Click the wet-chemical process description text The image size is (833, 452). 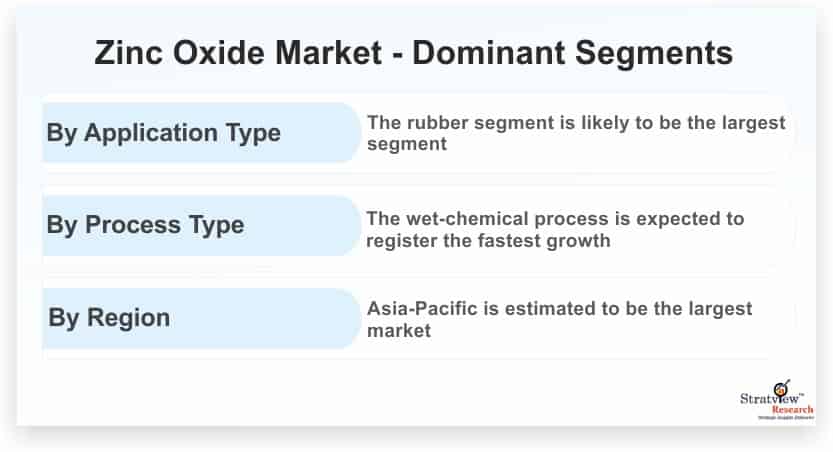click(x=555, y=229)
